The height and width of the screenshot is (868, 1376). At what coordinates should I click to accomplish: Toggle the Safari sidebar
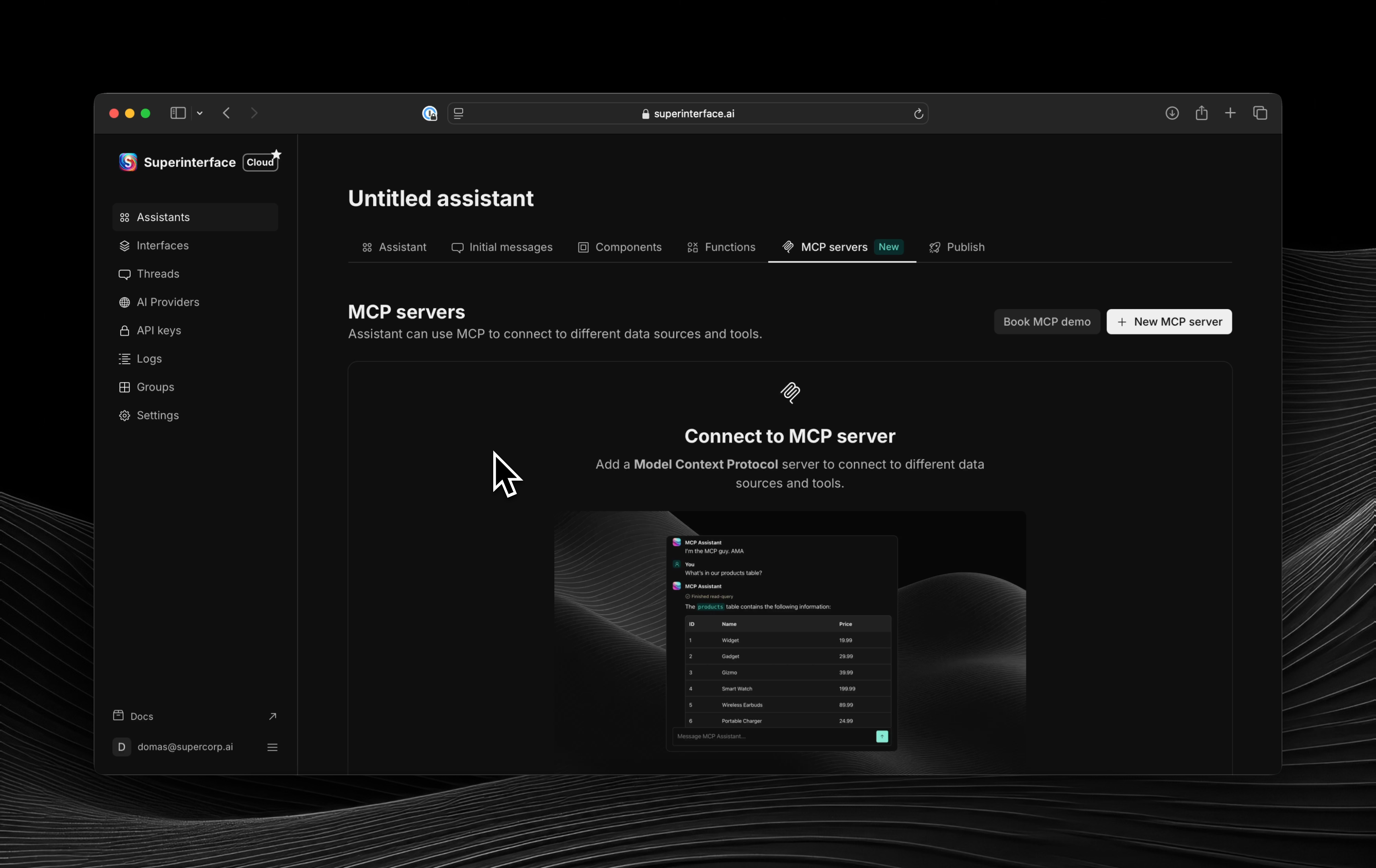177,113
